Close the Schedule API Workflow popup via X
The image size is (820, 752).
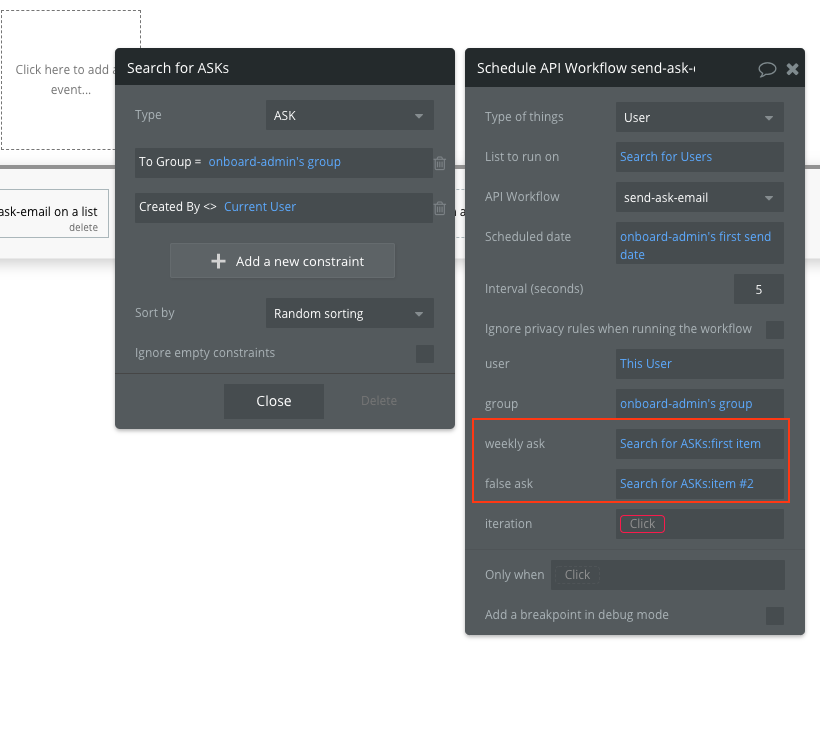click(792, 68)
